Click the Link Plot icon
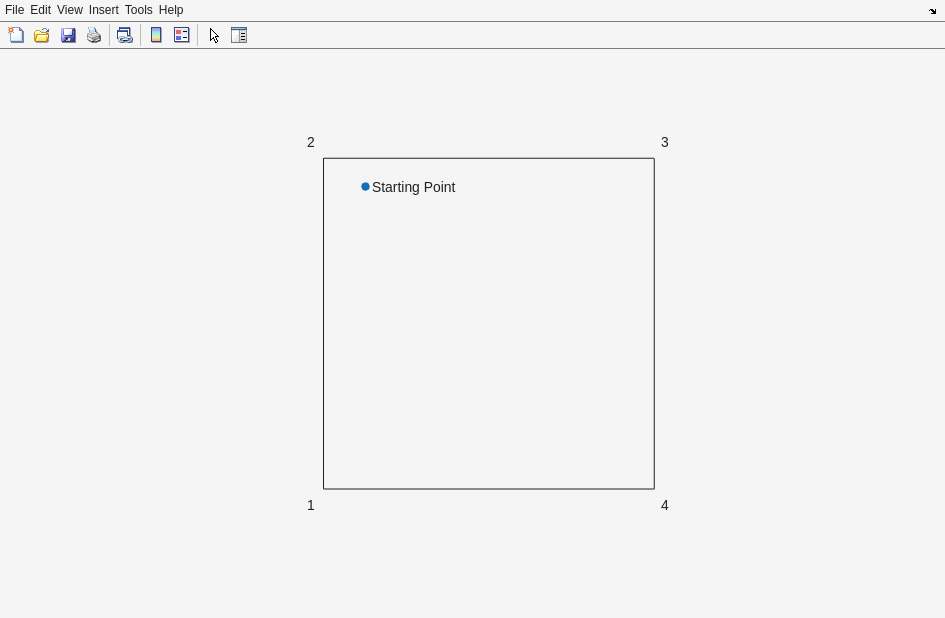The image size is (945, 618). [x=124, y=35]
